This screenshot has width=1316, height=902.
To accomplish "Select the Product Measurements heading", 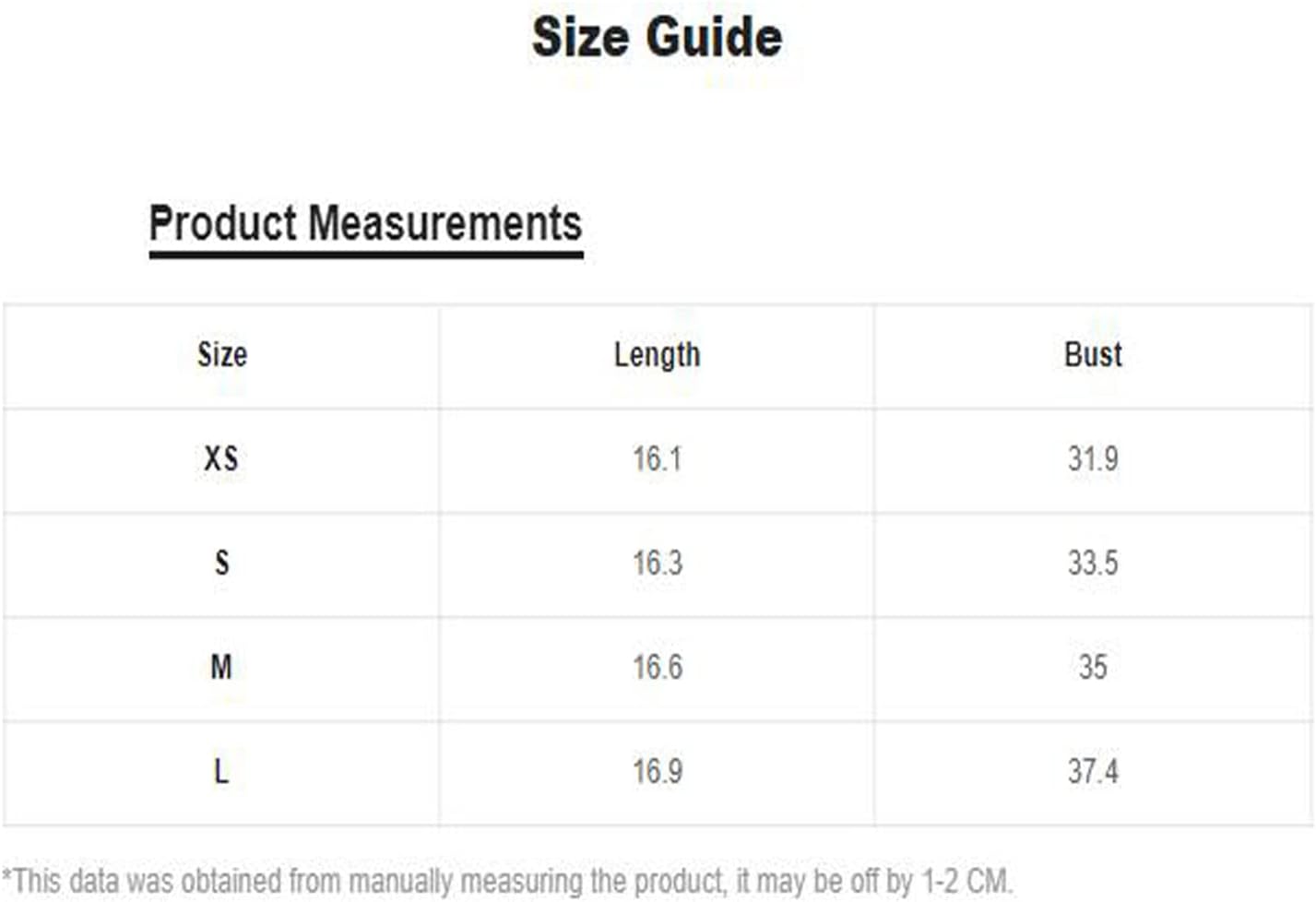I will pyautogui.click(x=365, y=224).
